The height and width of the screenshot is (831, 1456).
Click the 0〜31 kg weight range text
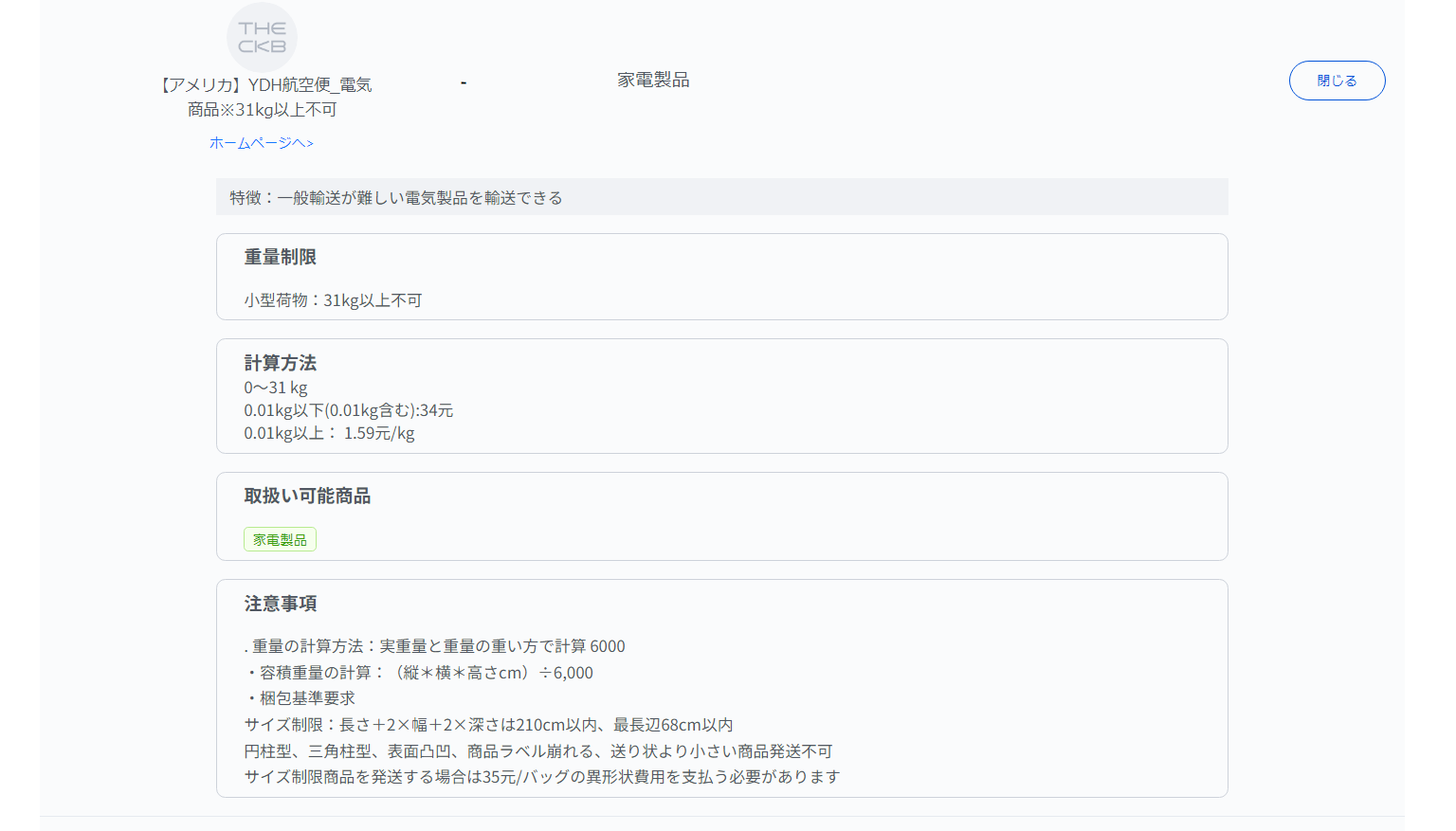click(x=276, y=388)
